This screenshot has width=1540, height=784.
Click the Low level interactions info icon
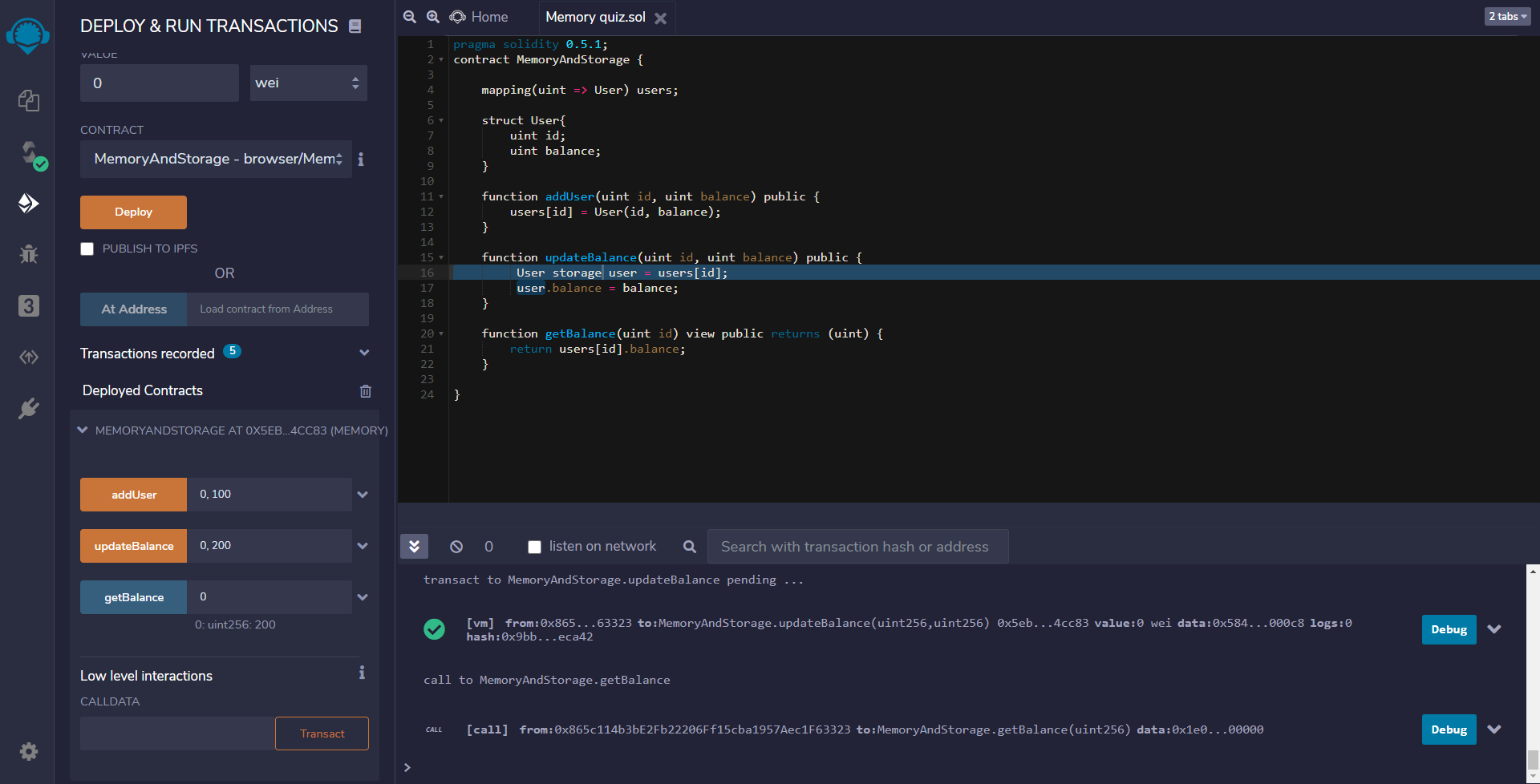(x=362, y=673)
